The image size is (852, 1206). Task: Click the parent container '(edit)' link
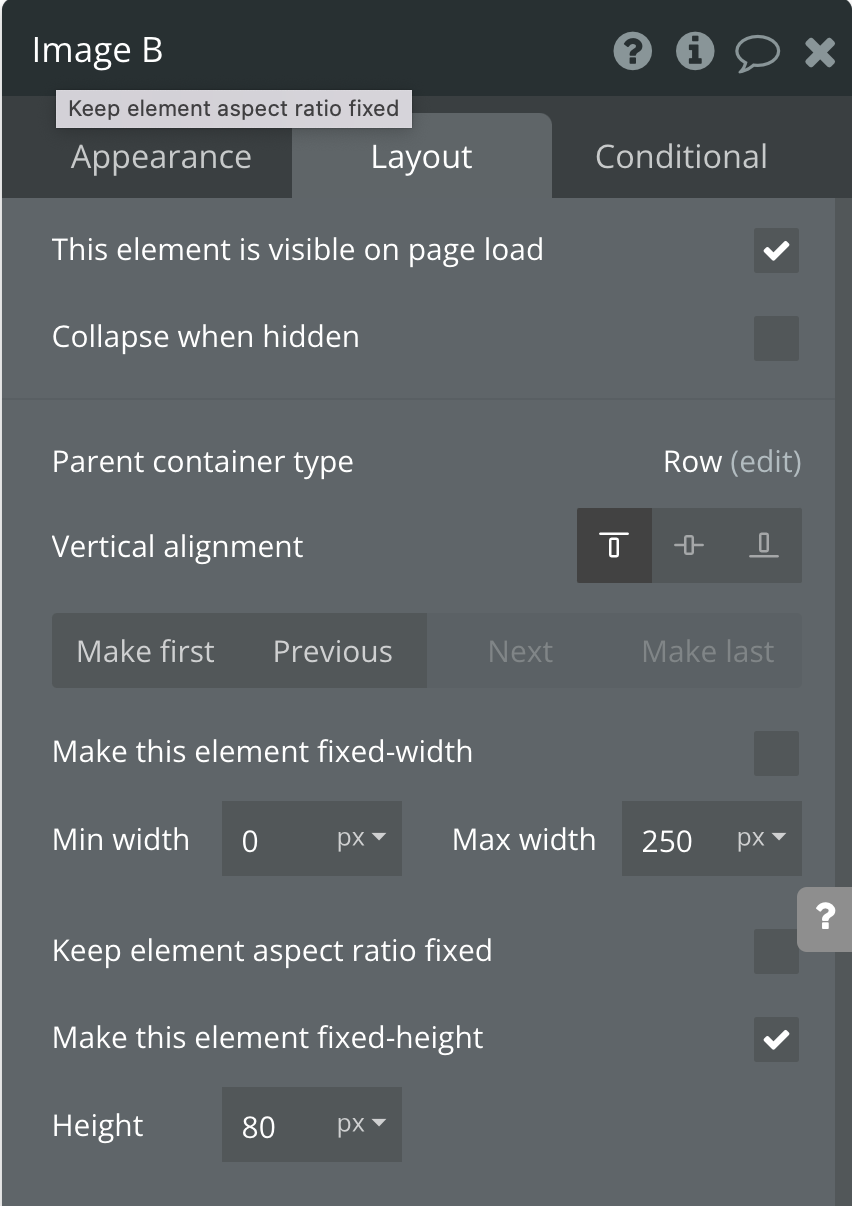click(766, 462)
